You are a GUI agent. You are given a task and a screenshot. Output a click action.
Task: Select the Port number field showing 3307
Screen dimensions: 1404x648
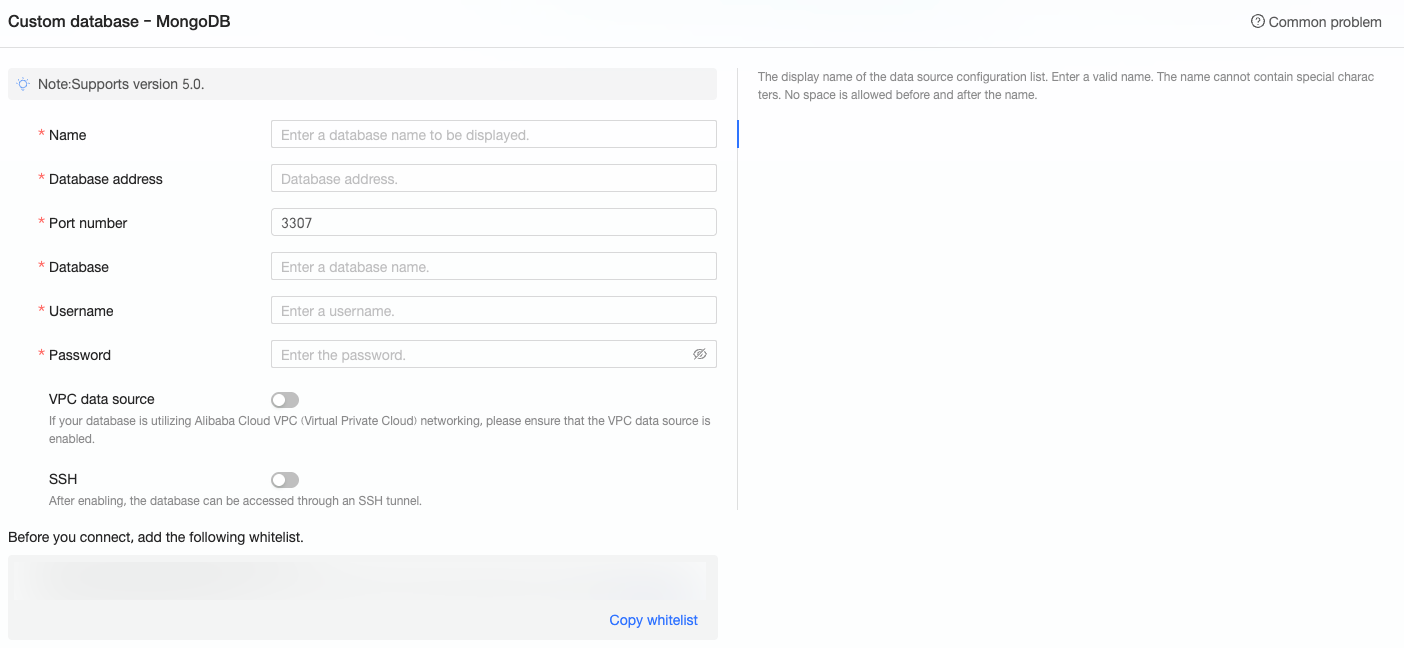tap(493, 222)
